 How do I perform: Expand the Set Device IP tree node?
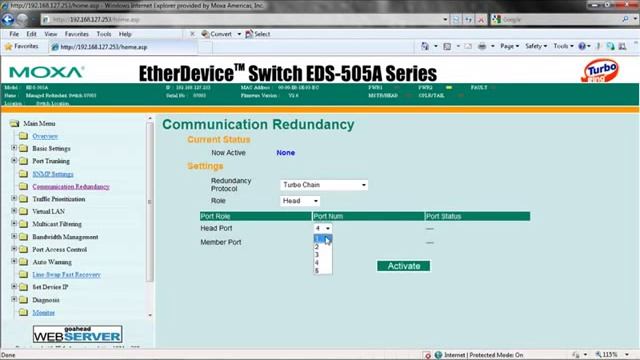pyautogui.click(x=14, y=287)
